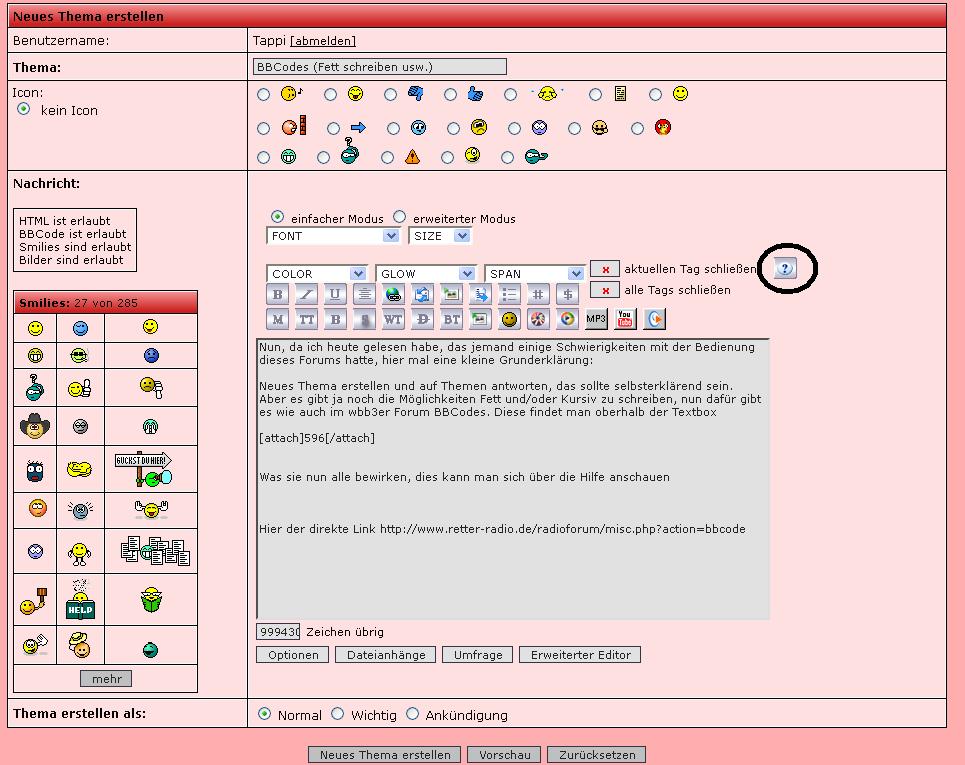
Task: Click "mehr" to show more smilies
Action: (106, 679)
